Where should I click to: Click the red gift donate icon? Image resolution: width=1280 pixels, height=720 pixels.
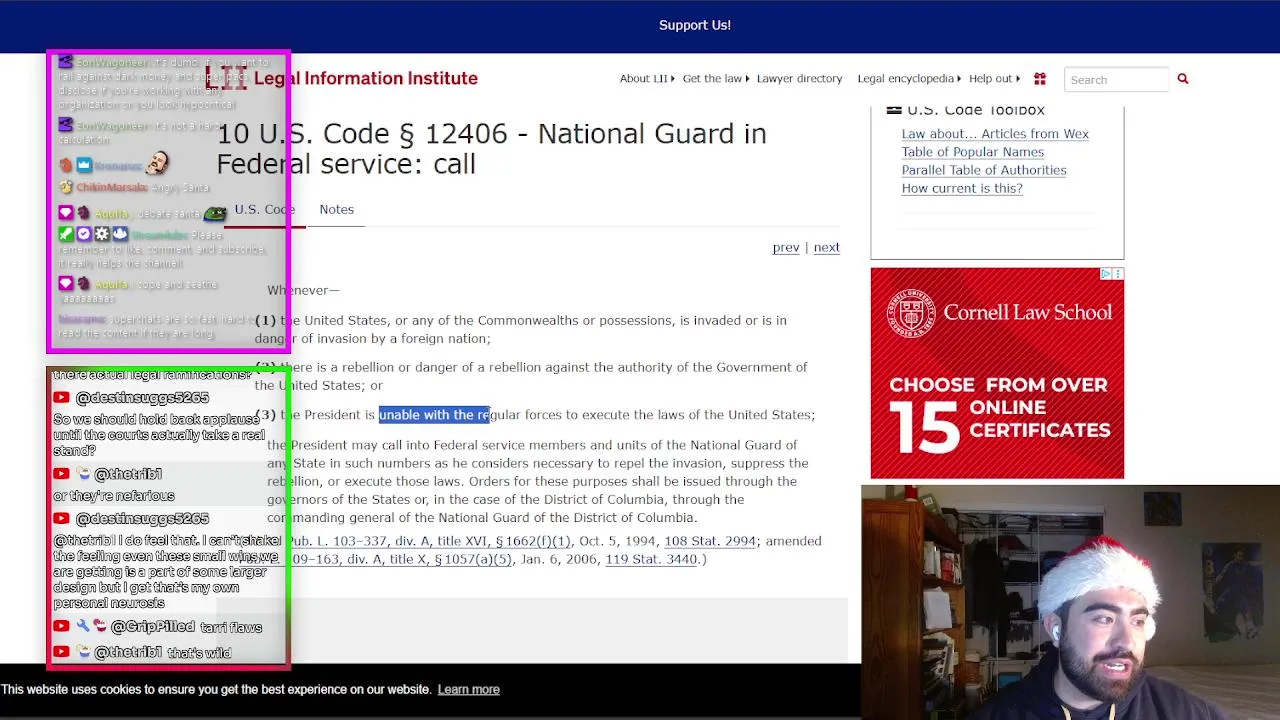pyautogui.click(x=1040, y=79)
